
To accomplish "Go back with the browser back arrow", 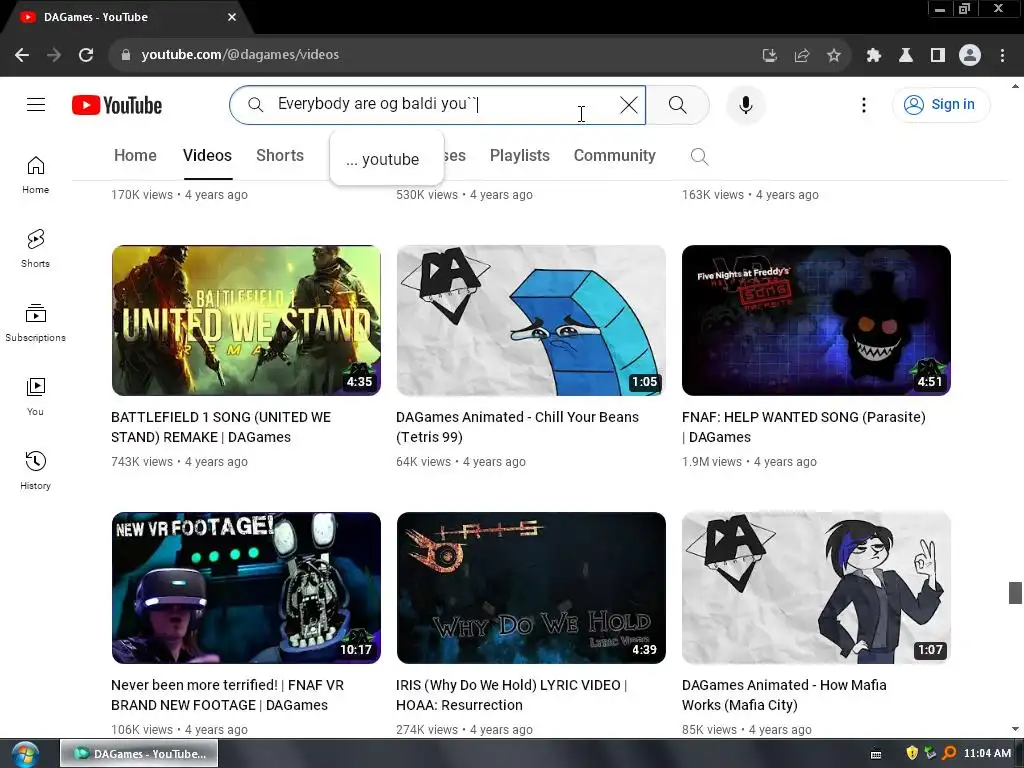I will pyautogui.click(x=22, y=55).
